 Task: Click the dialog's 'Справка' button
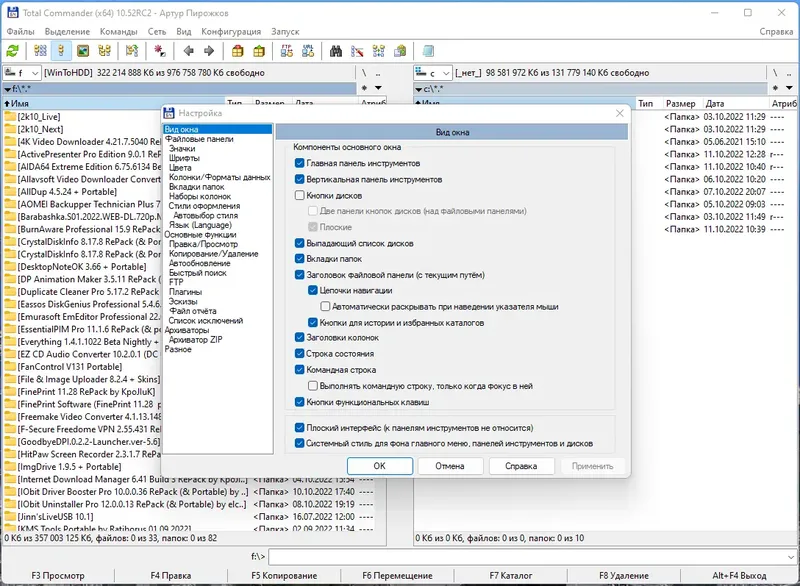click(x=521, y=466)
